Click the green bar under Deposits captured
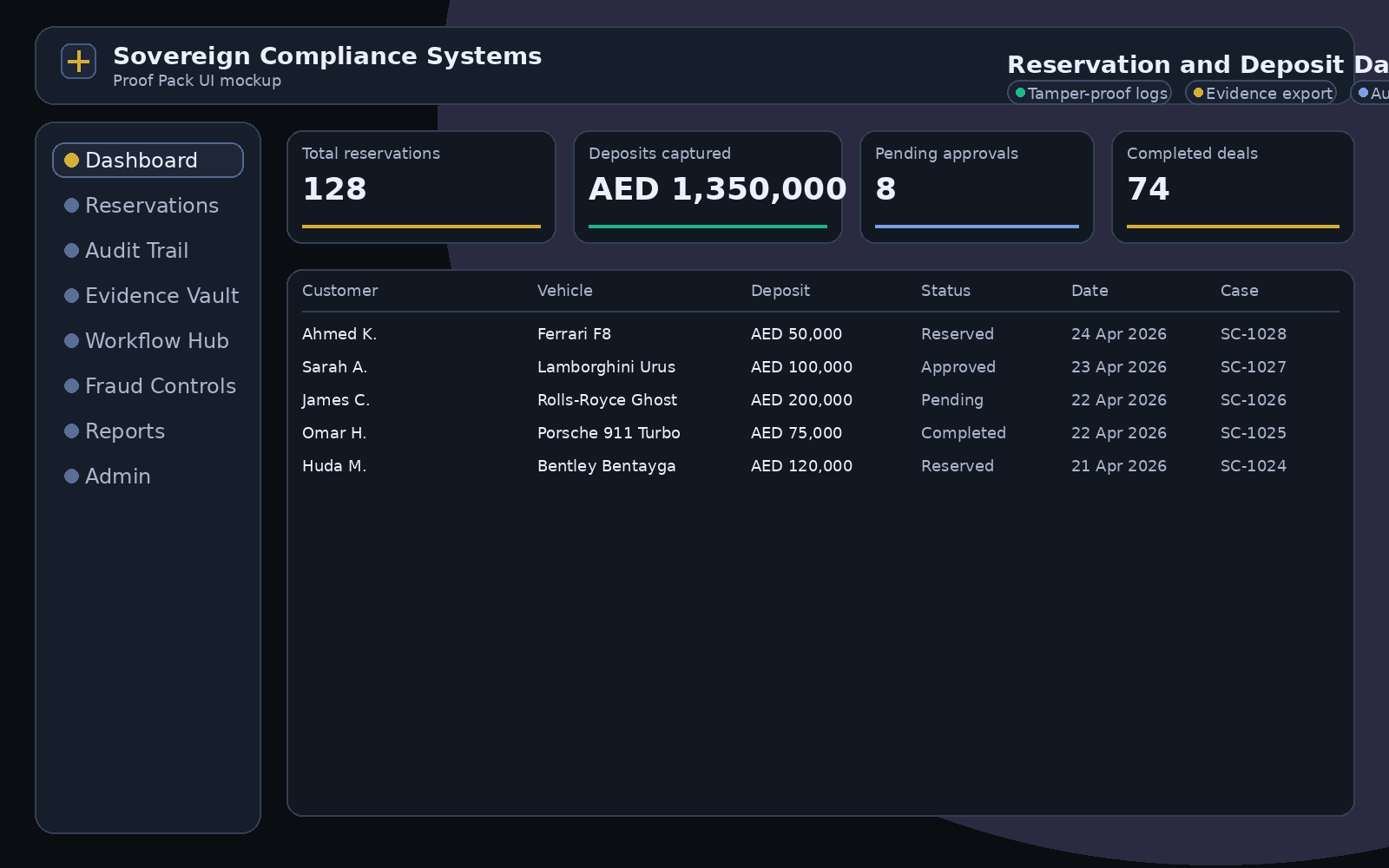The width and height of the screenshot is (1389, 868). click(708, 227)
